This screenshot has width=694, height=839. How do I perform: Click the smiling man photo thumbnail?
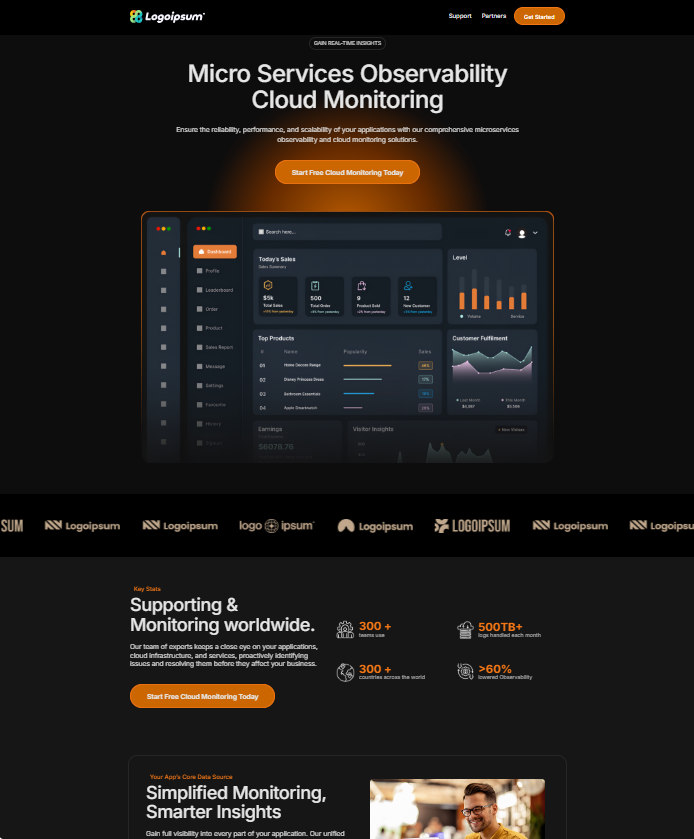click(x=457, y=809)
